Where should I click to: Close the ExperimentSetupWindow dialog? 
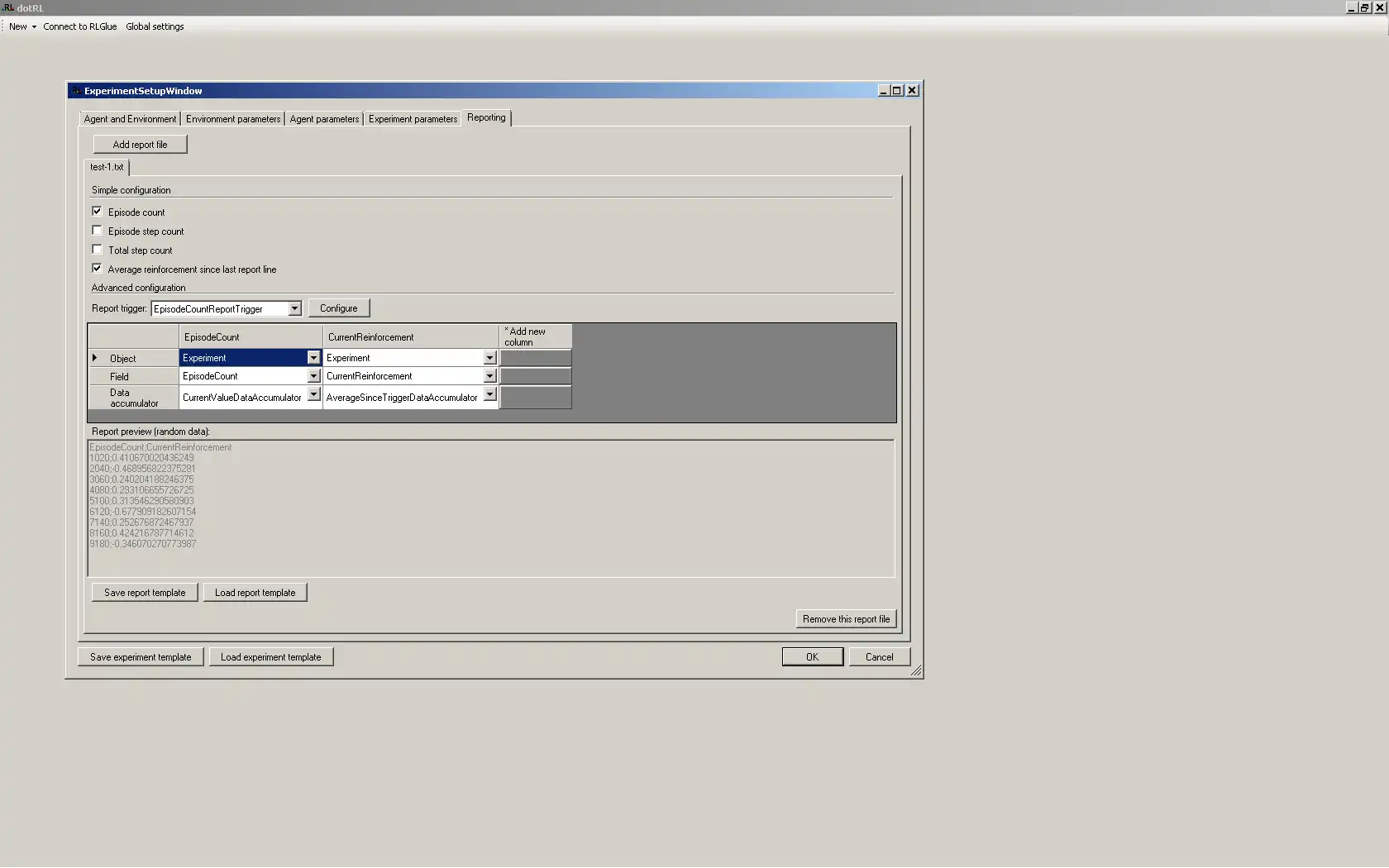click(x=912, y=91)
